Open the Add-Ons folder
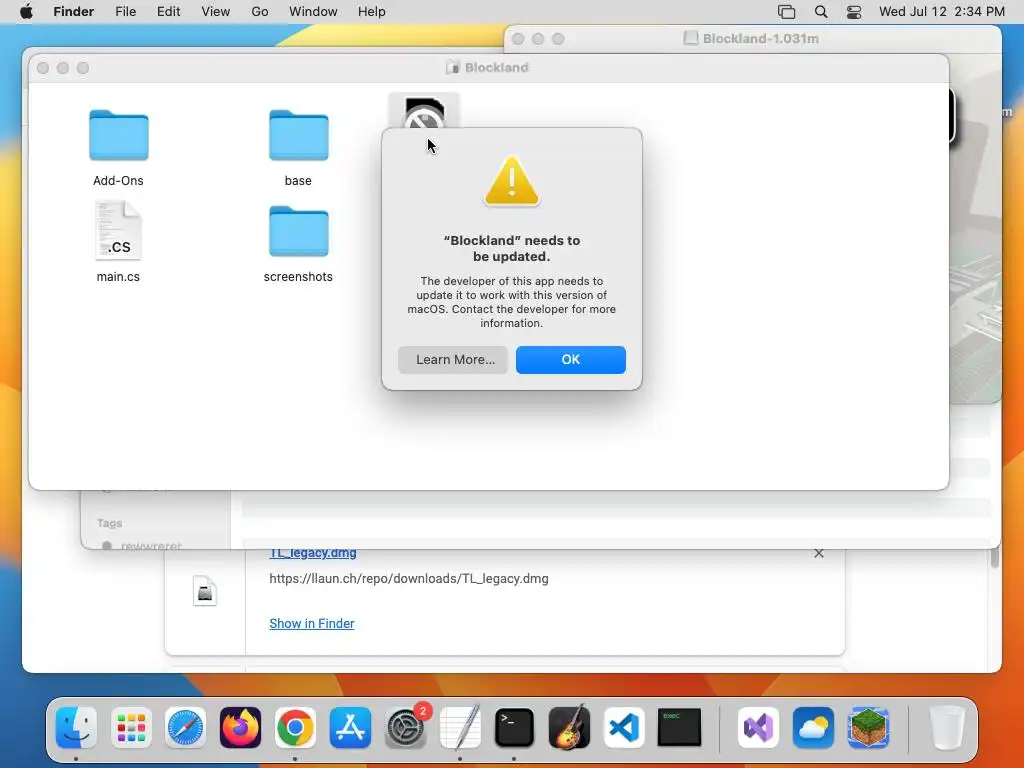The height and width of the screenshot is (768, 1024). (118, 135)
